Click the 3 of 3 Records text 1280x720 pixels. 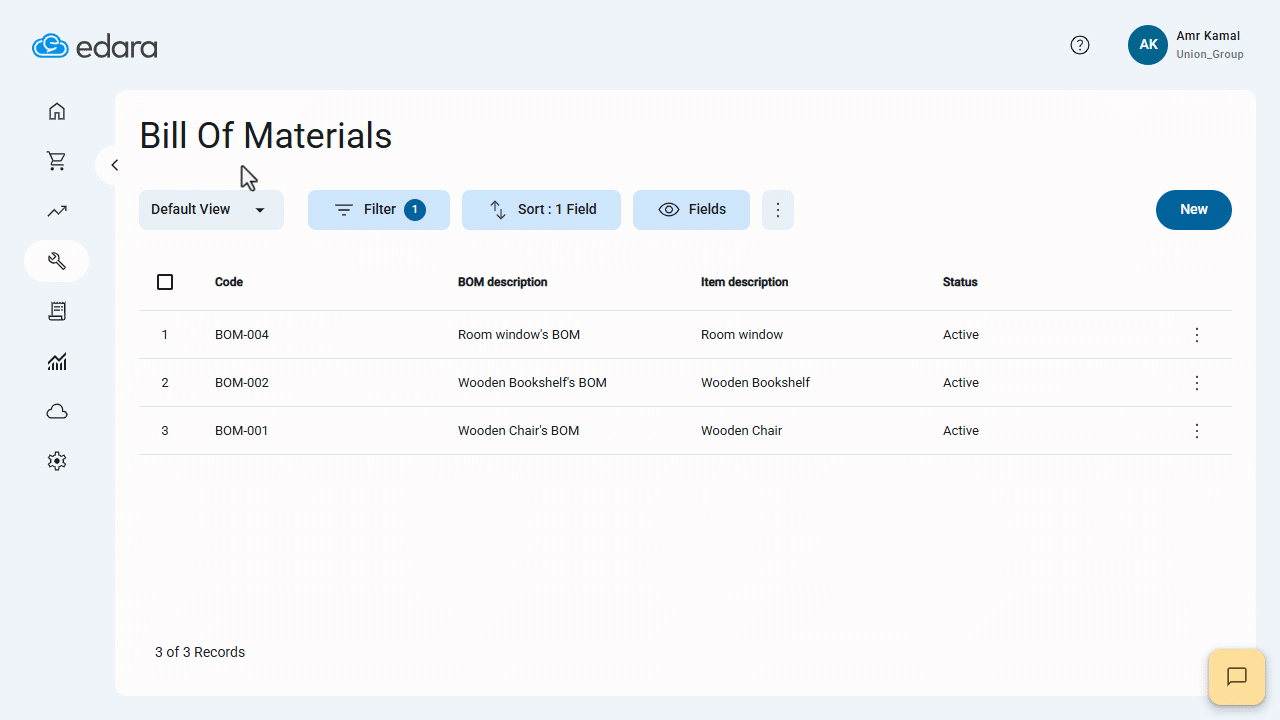[200, 652]
